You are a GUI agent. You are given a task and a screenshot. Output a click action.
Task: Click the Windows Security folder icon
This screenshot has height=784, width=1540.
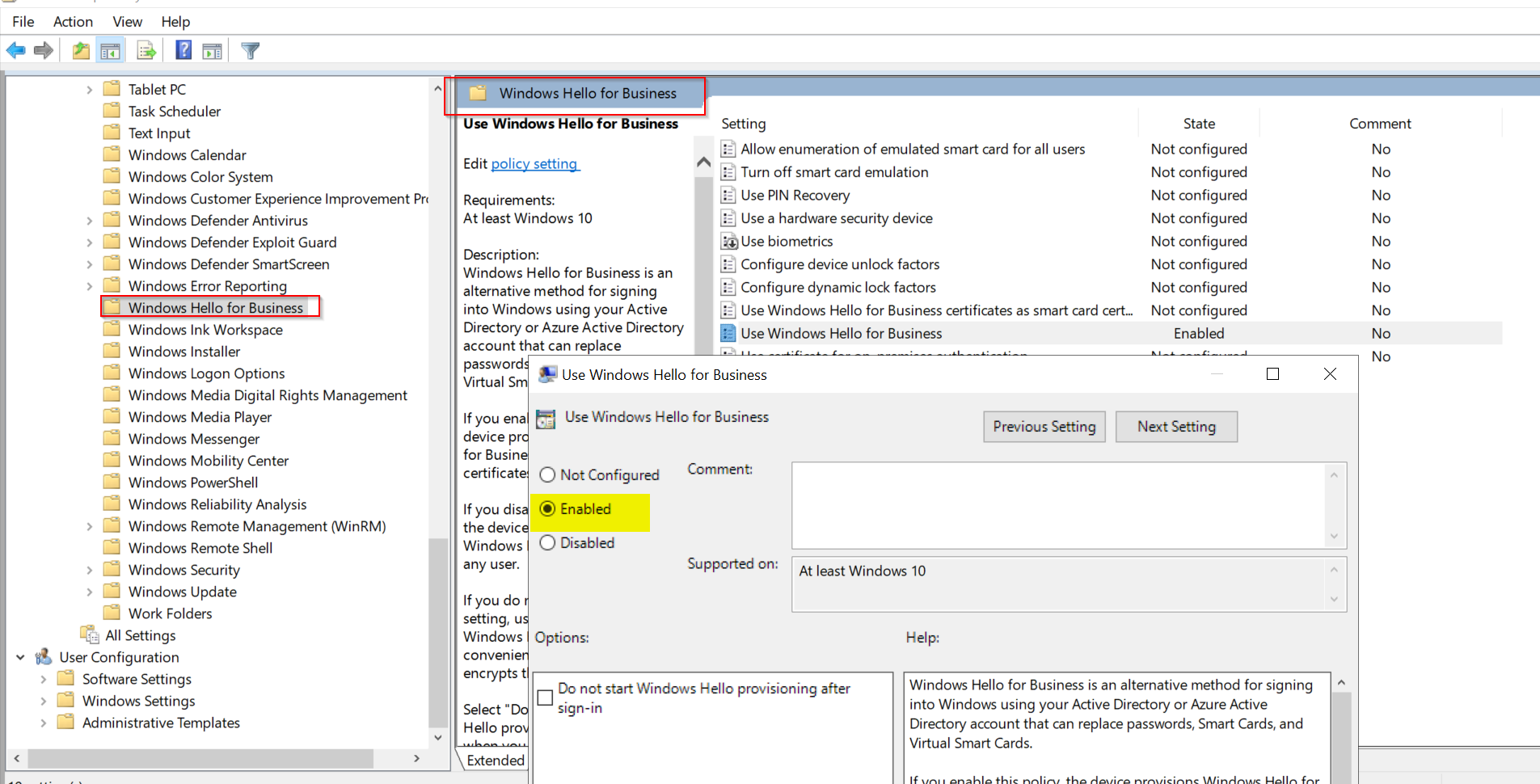click(x=112, y=569)
